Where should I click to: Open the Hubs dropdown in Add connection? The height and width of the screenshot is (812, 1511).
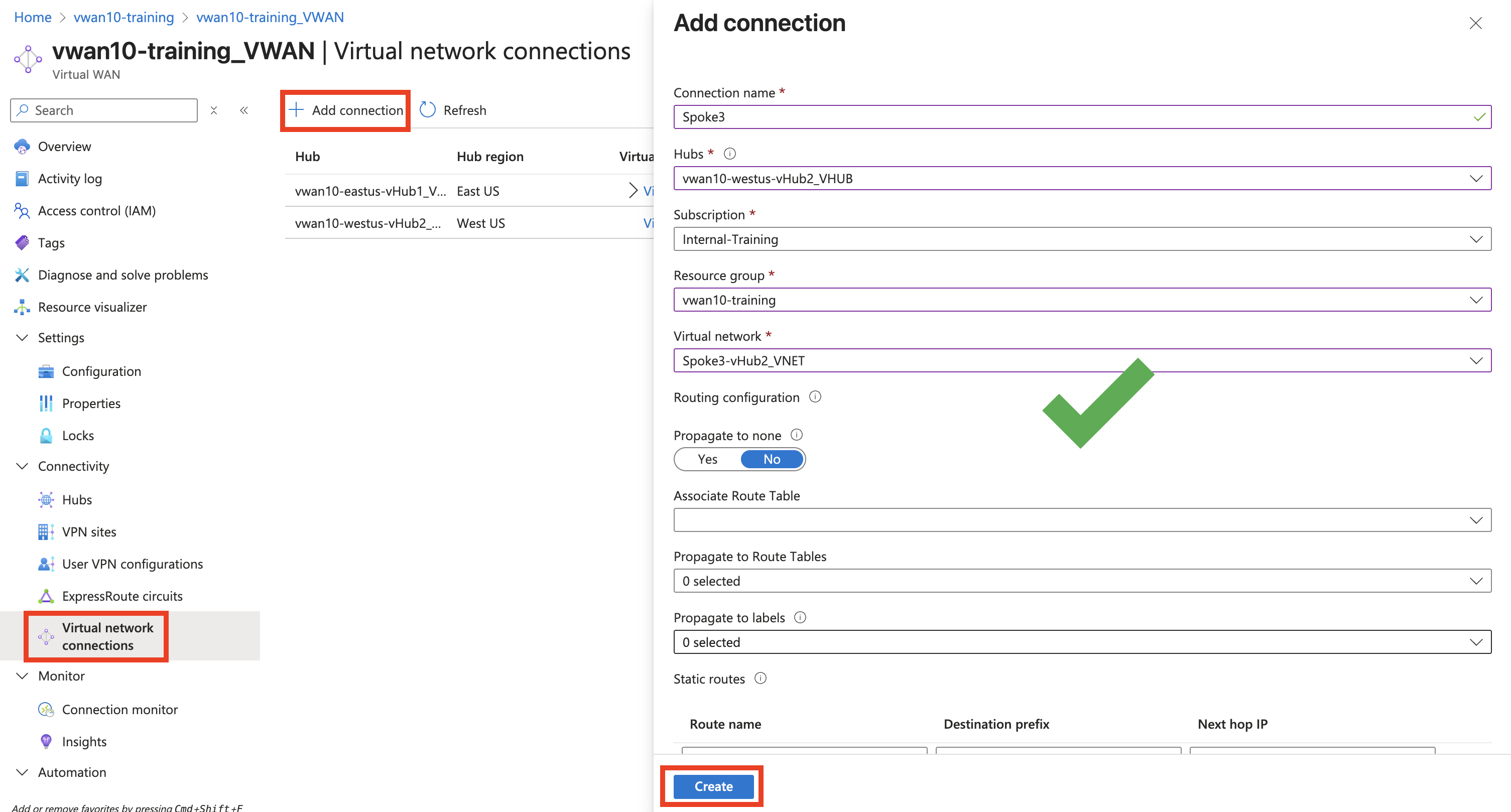1477,178
